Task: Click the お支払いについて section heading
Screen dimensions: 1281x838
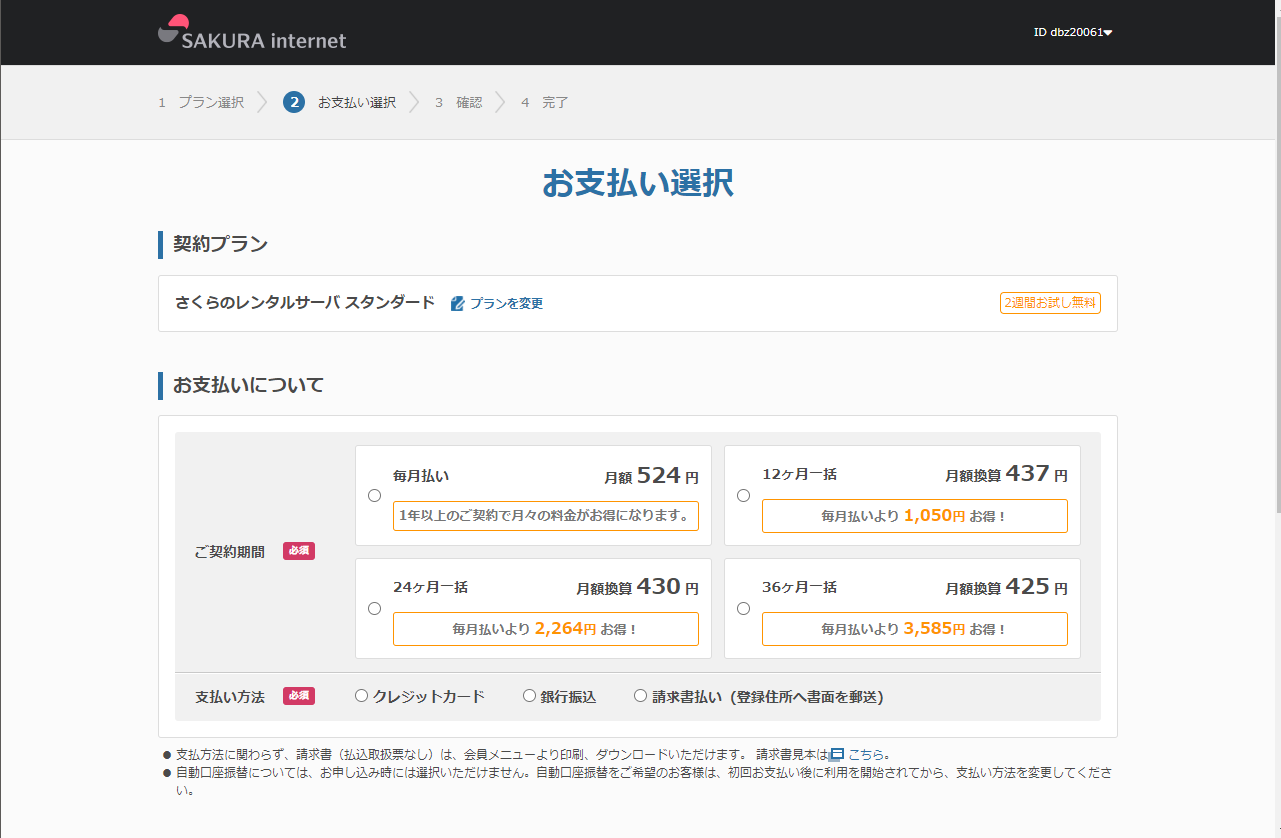Action: coord(248,385)
